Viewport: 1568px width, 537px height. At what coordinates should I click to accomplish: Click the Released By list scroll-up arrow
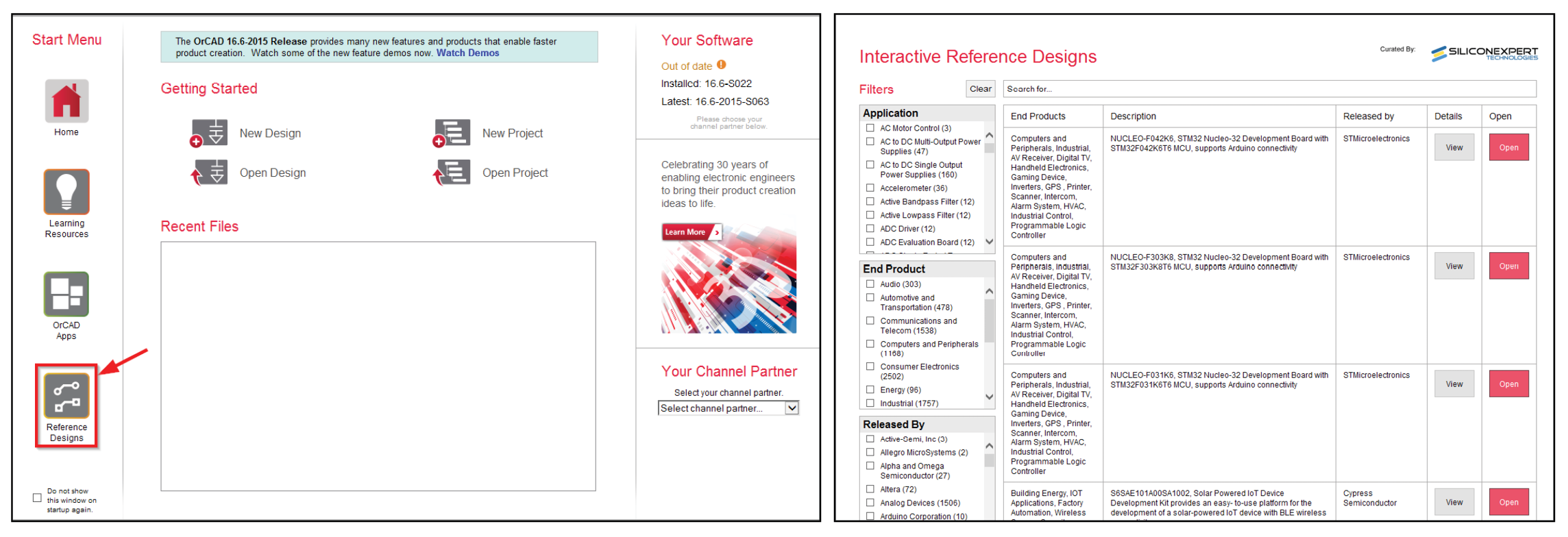tap(990, 447)
